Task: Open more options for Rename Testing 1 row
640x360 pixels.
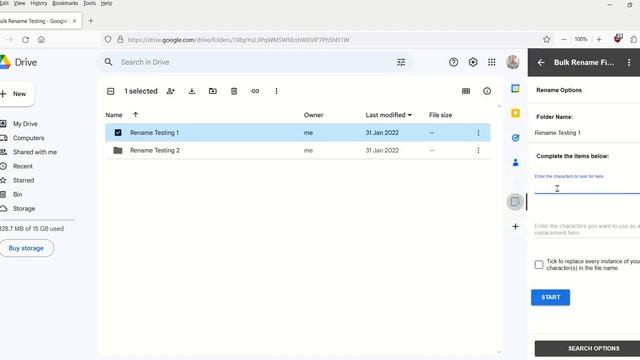Action: coord(478,133)
